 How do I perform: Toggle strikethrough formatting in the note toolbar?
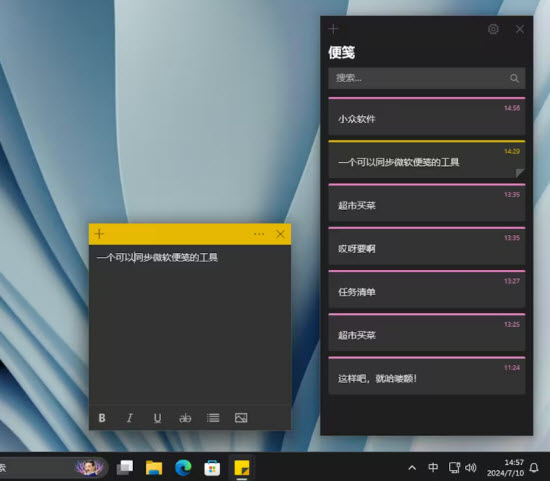pos(185,418)
